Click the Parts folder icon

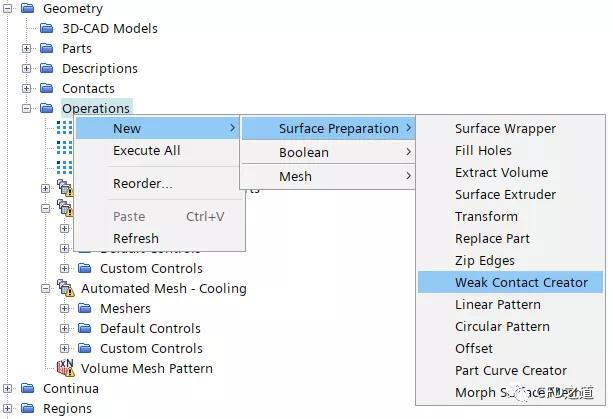[47, 48]
